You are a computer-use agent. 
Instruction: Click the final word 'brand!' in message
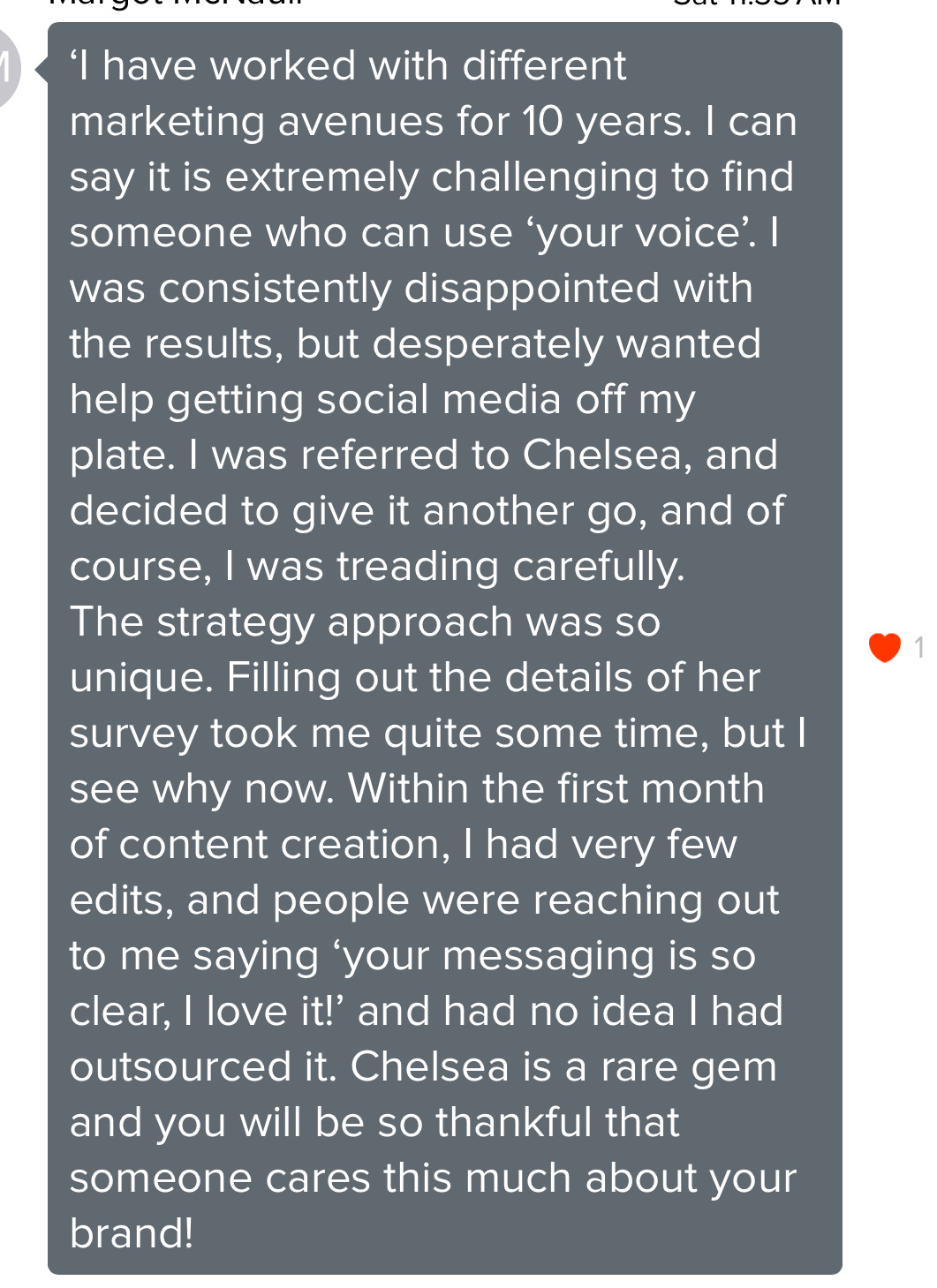(132, 1233)
